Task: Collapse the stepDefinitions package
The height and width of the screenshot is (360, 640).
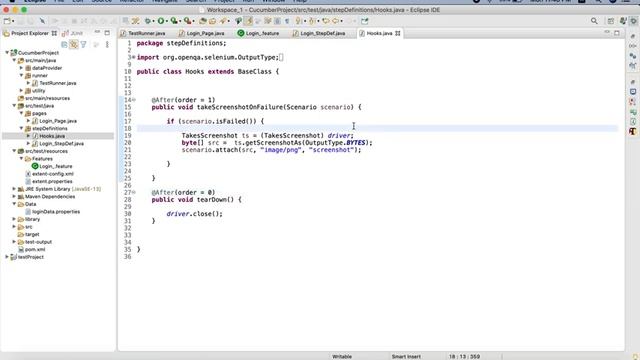Action: pyautogui.click(x=22, y=128)
